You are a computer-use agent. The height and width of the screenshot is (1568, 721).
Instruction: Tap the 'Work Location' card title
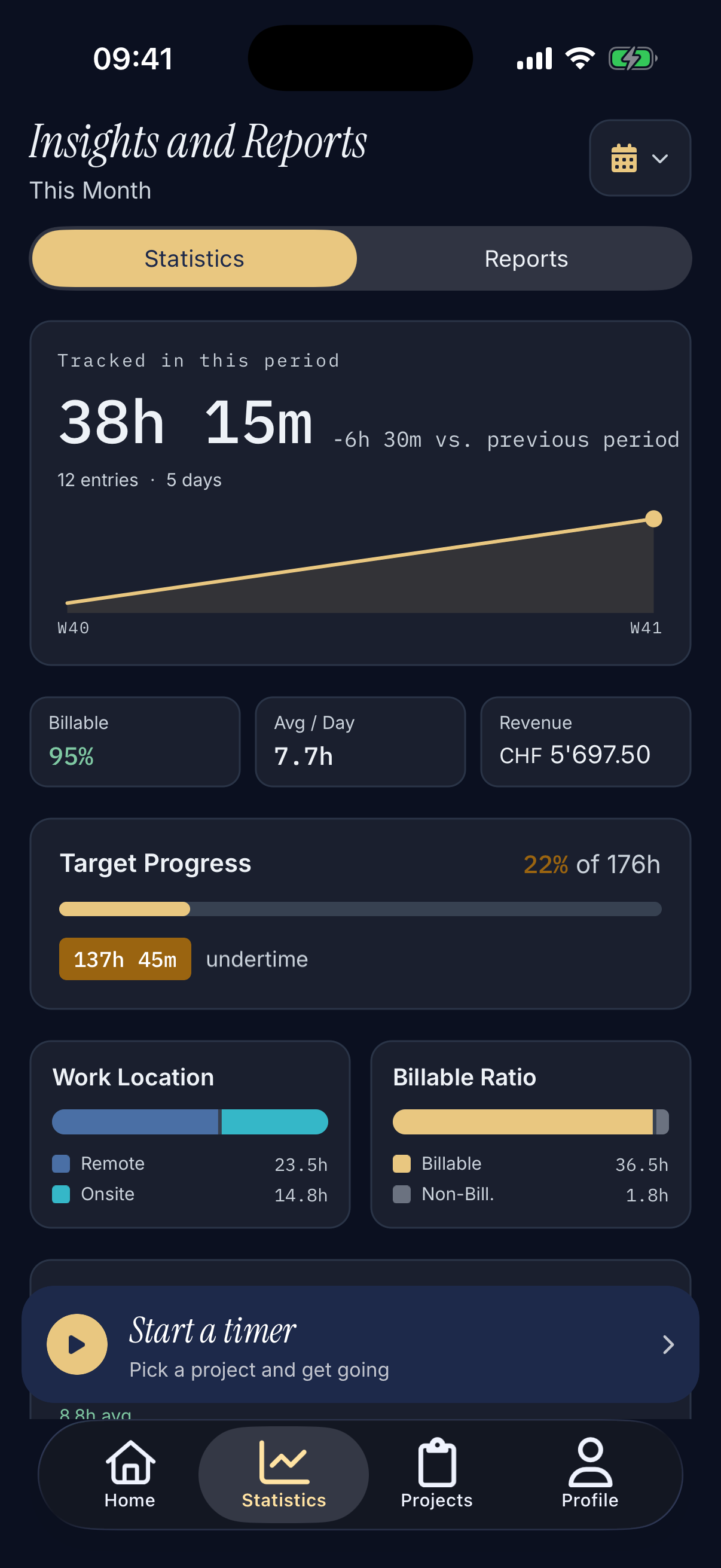click(133, 1078)
